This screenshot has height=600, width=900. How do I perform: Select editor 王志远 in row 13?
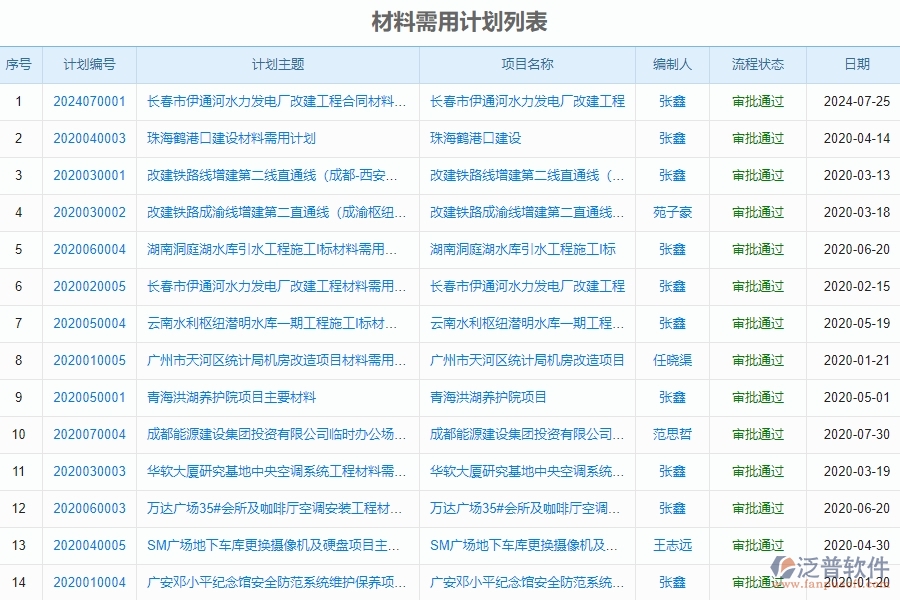674,545
